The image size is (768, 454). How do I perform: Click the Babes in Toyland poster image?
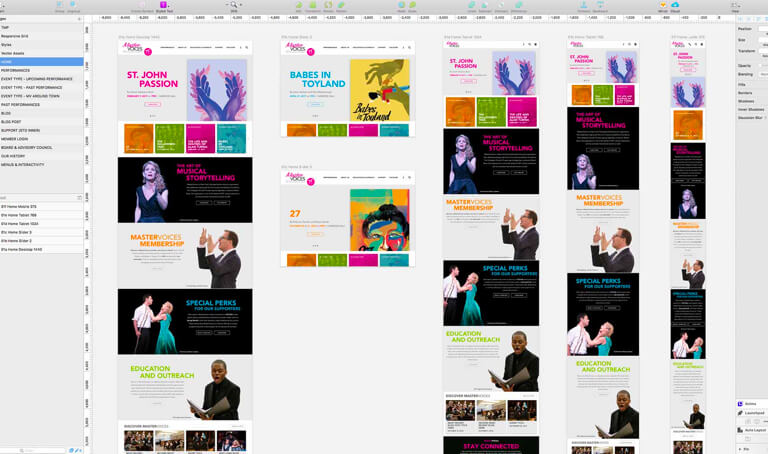coord(380,90)
